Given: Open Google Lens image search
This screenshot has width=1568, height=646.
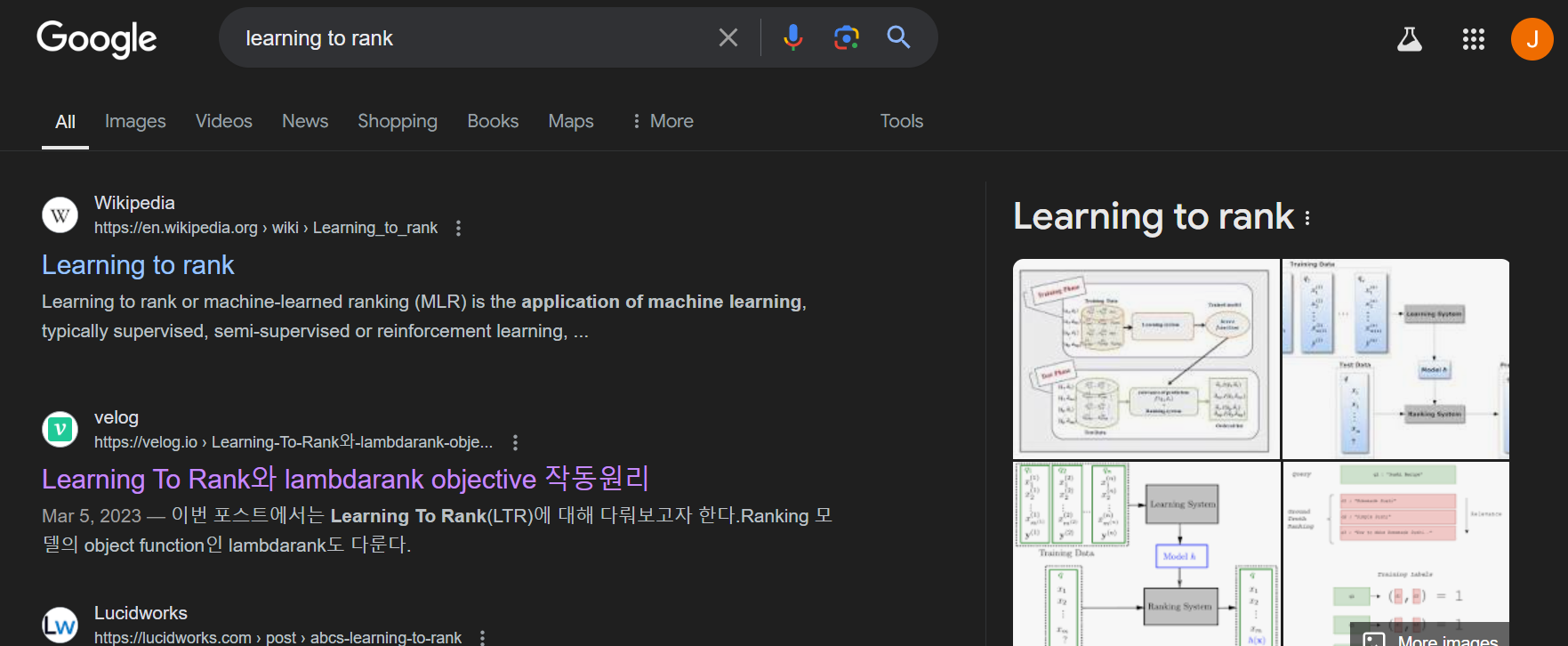Looking at the screenshot, I should 846,37.
